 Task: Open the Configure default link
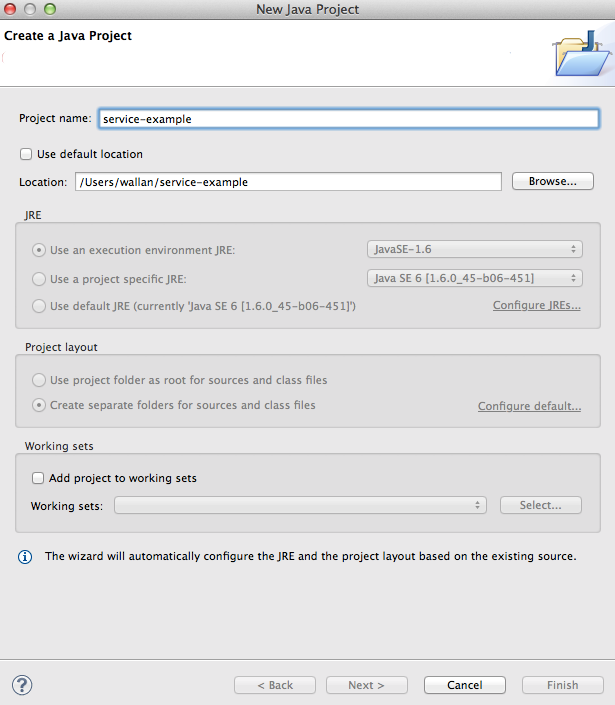[529, 407]
